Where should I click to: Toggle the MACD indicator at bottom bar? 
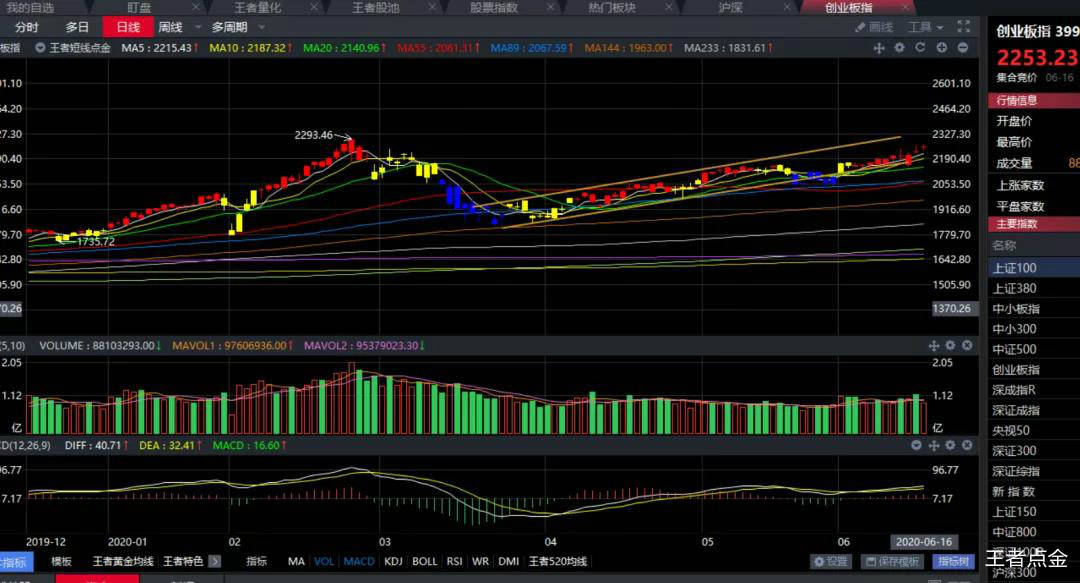(359, 562)
